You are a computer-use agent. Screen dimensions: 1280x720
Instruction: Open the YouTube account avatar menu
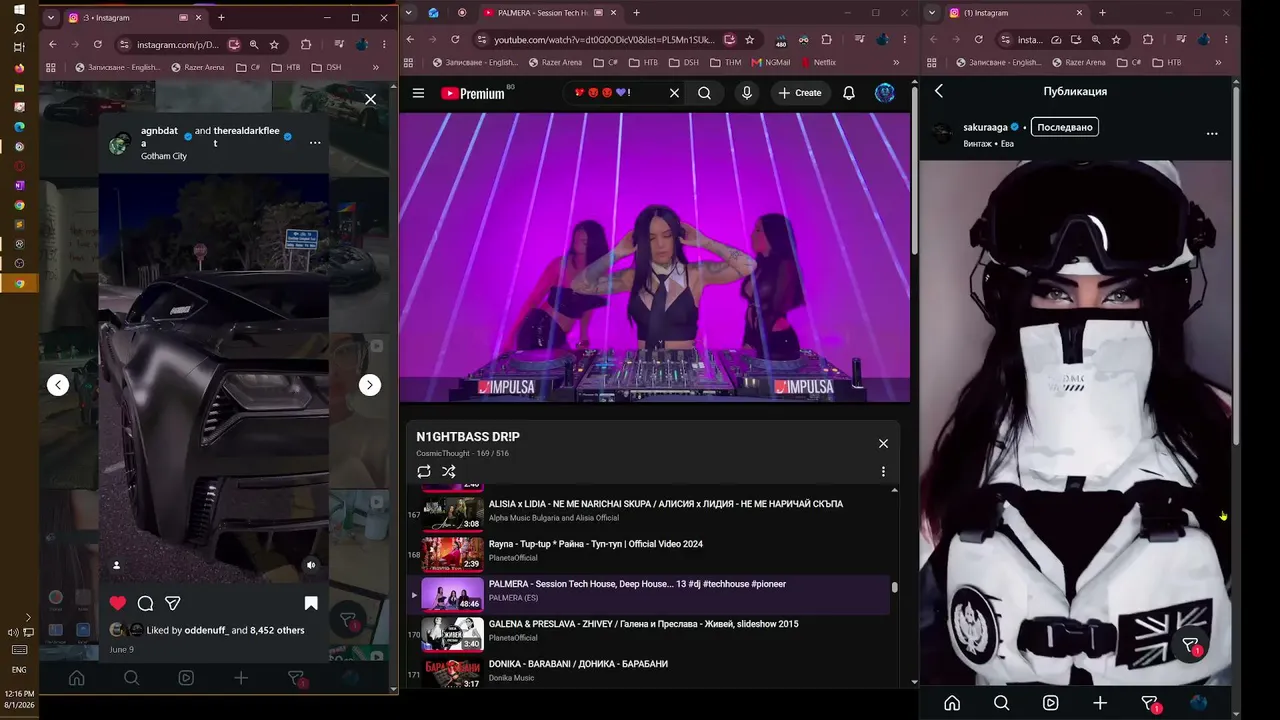(x=885, y=93)
